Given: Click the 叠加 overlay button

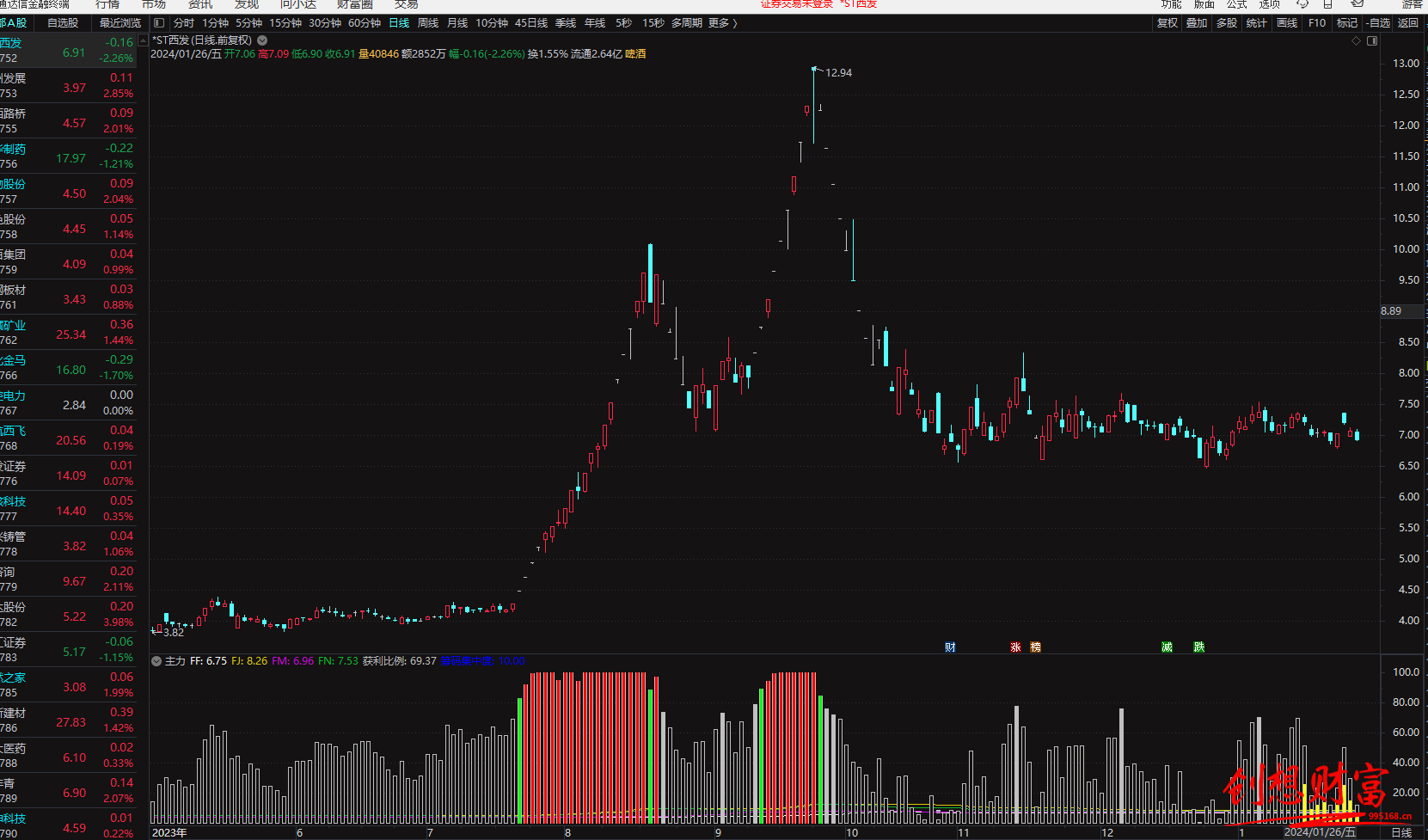Looking at the screenshot, I should tap(1197, 23).
